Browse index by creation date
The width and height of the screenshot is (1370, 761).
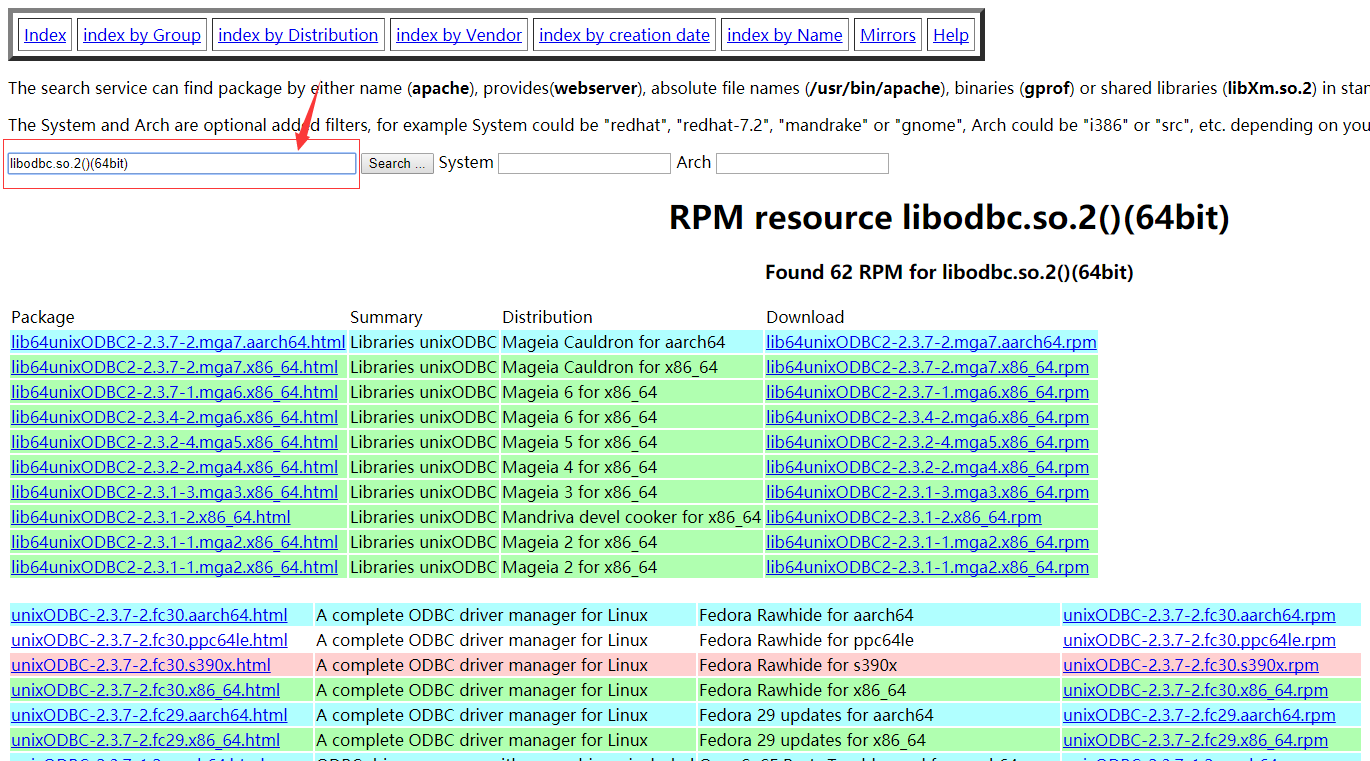coord(624,35)
